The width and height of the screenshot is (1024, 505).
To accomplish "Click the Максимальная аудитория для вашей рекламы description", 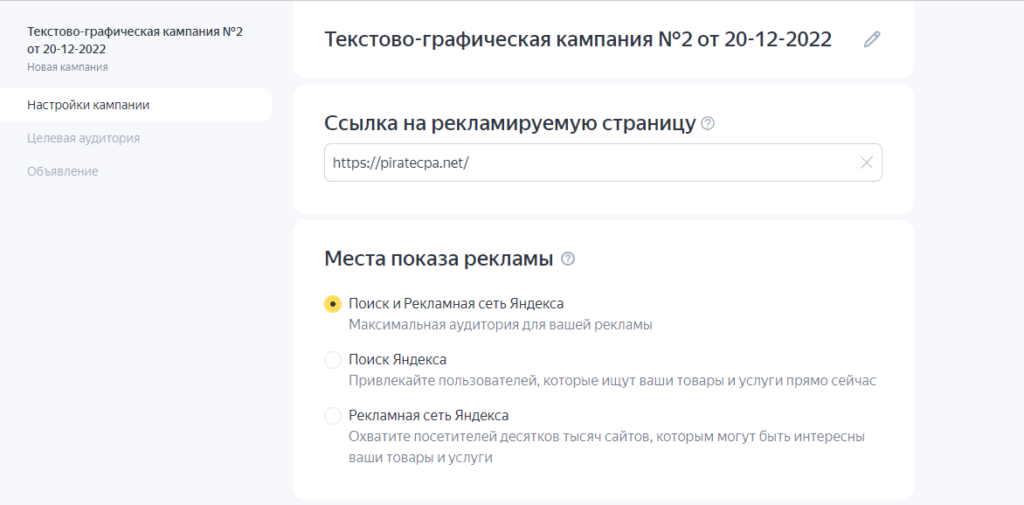I will click(x=500, y=325).
